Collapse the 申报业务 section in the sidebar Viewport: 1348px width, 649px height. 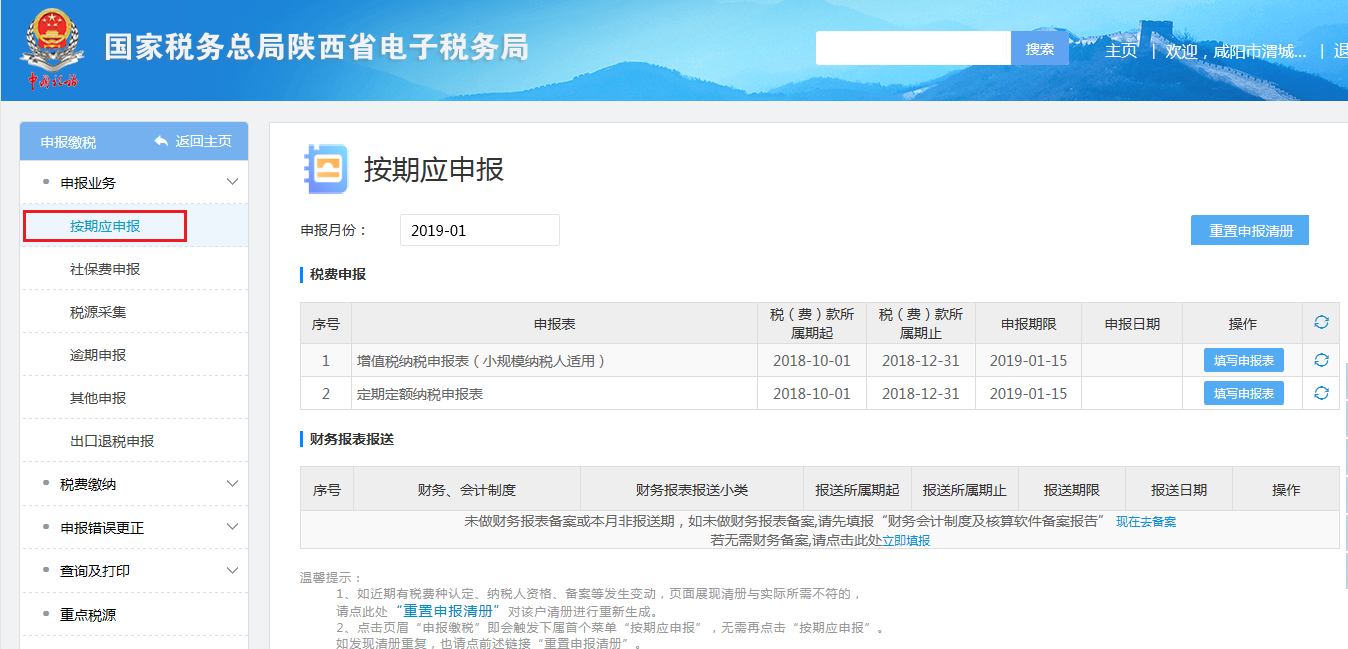point(232,182)
